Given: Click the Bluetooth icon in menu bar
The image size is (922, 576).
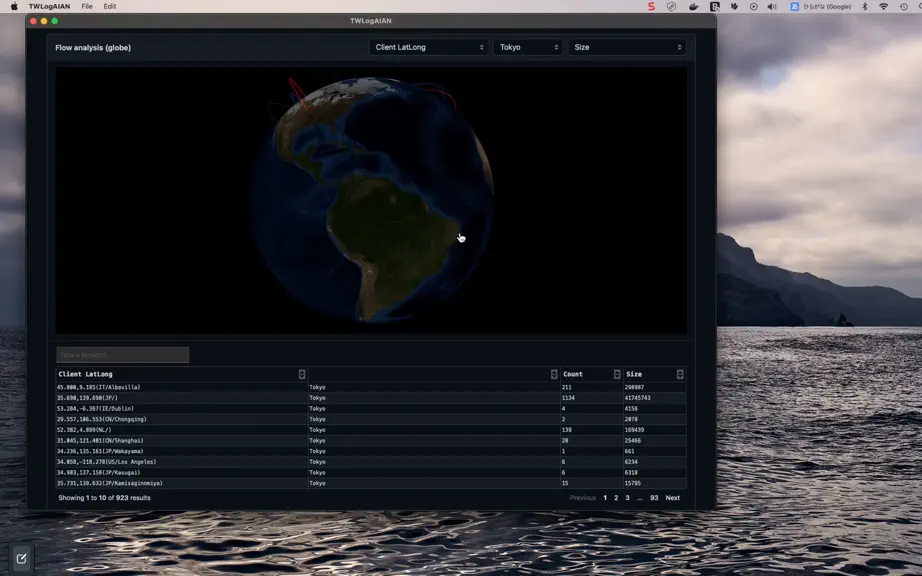Looking at the screenshot, I should [x=864, y=6].
